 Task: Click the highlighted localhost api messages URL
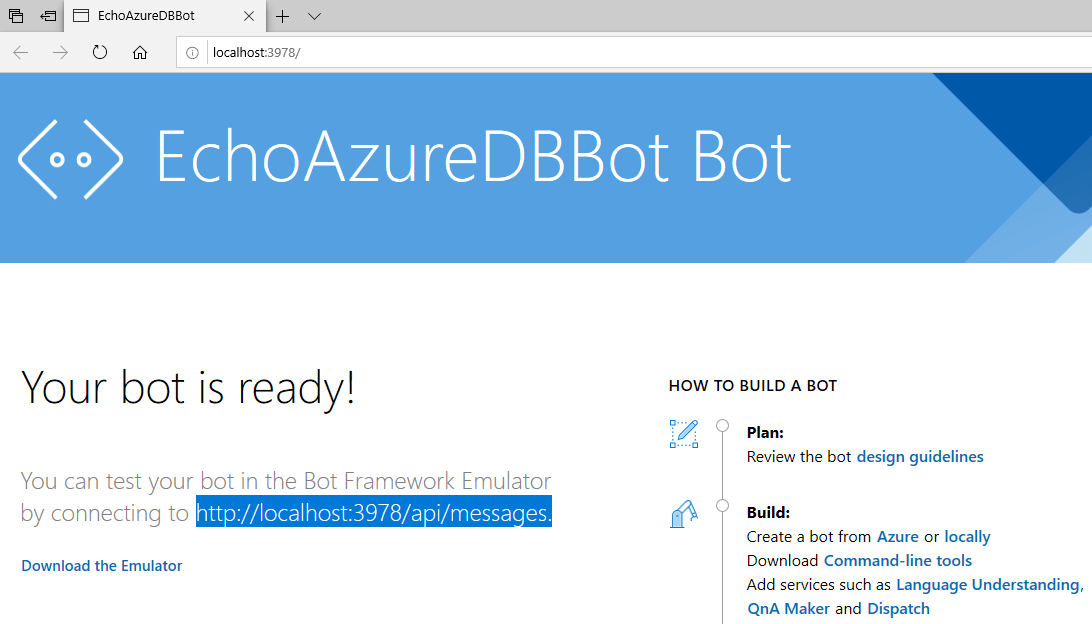pyautogui.click(x=373, y=513)
